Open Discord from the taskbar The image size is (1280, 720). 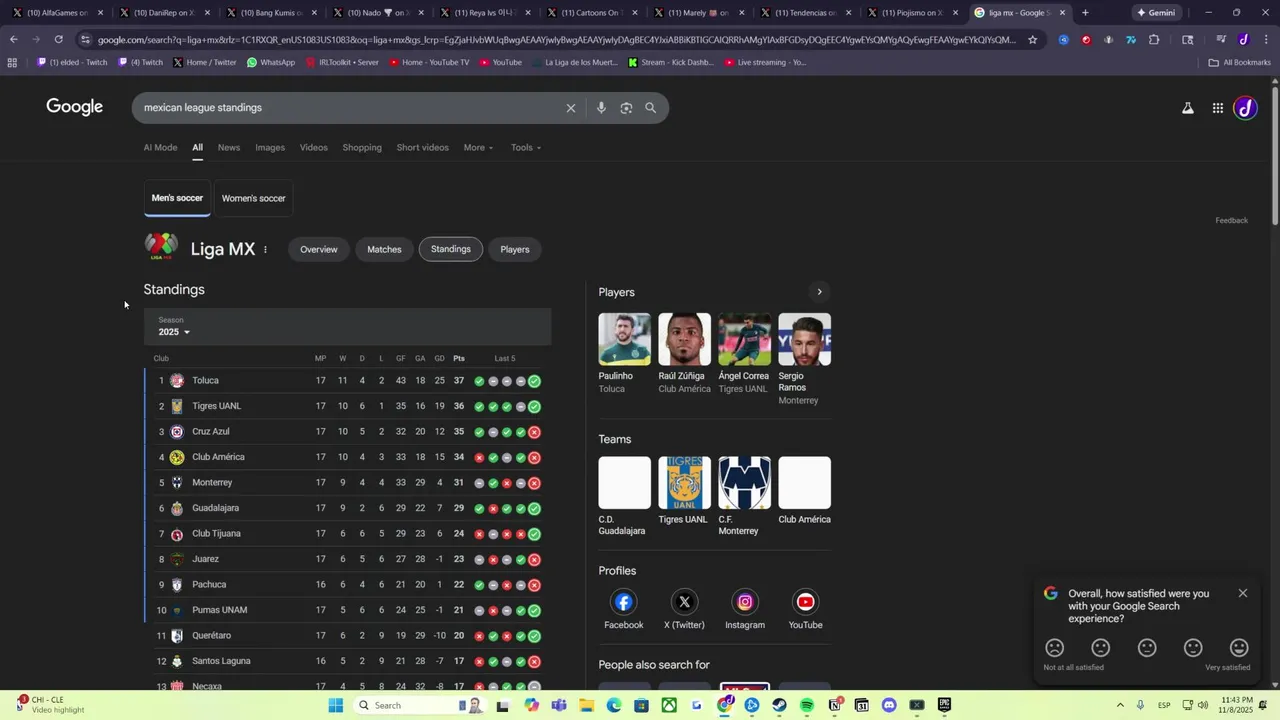coord(889,705)
